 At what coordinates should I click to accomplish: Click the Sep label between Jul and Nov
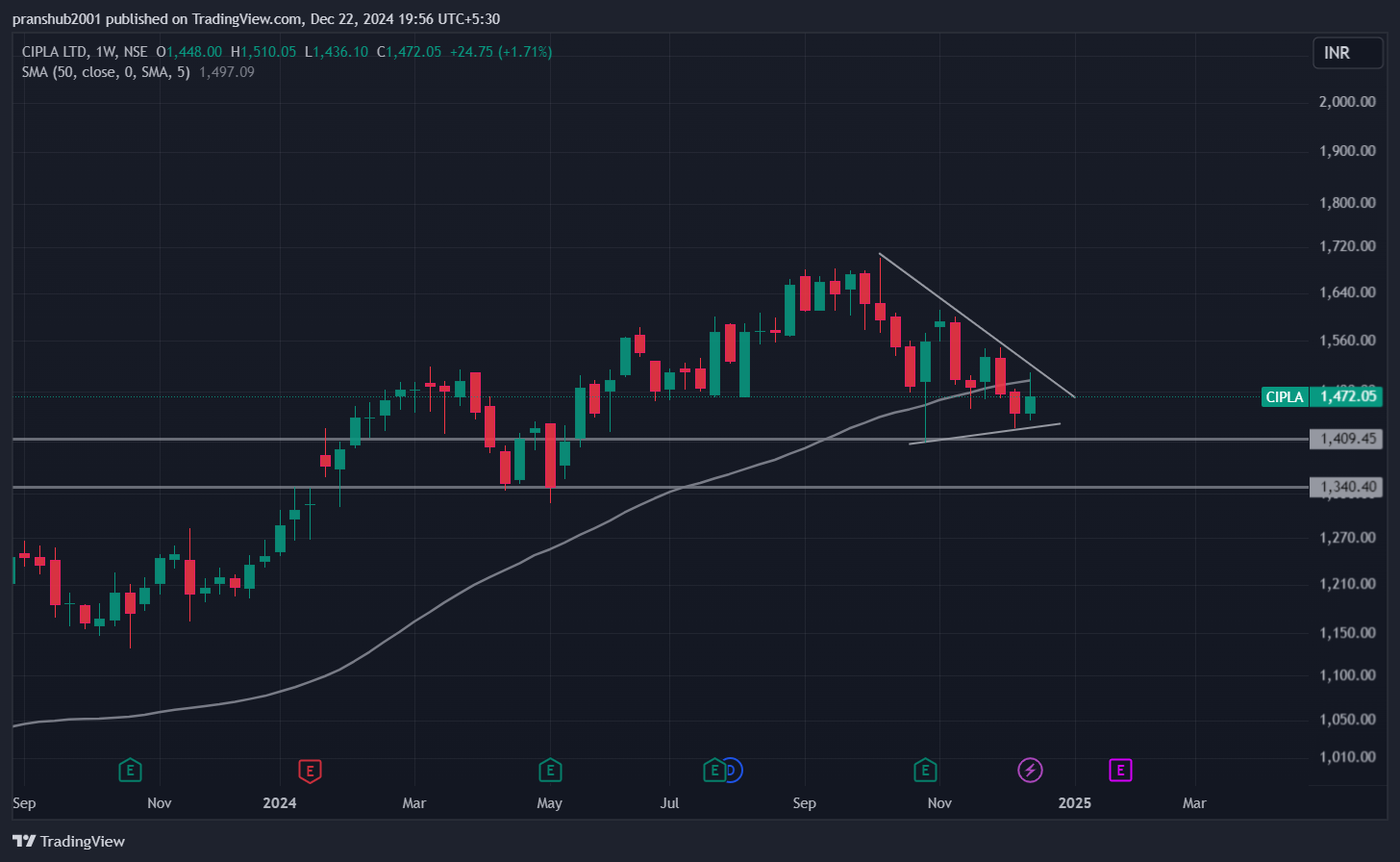pos(804,803)
